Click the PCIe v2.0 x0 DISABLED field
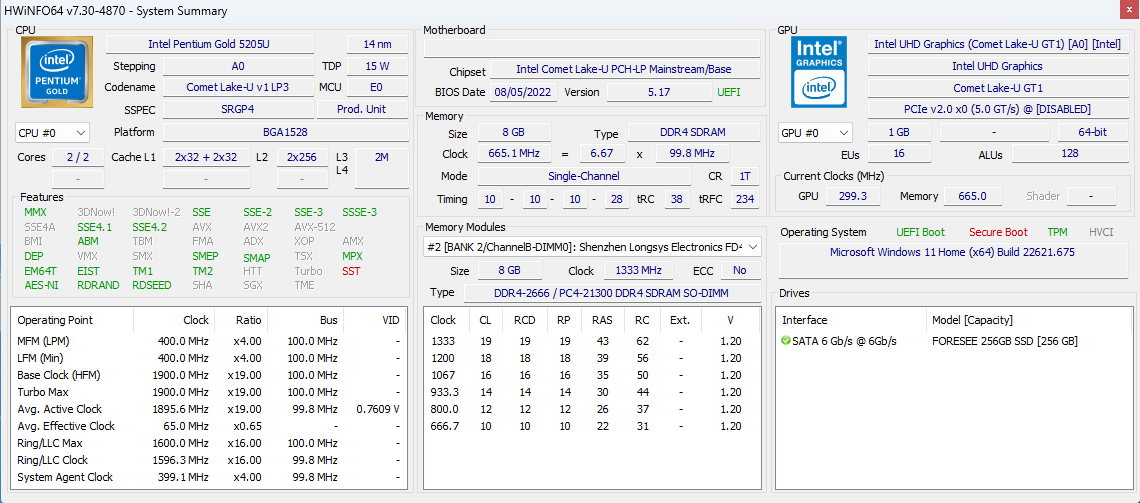This screenshot has width=1140, height=503. (997, 110)
